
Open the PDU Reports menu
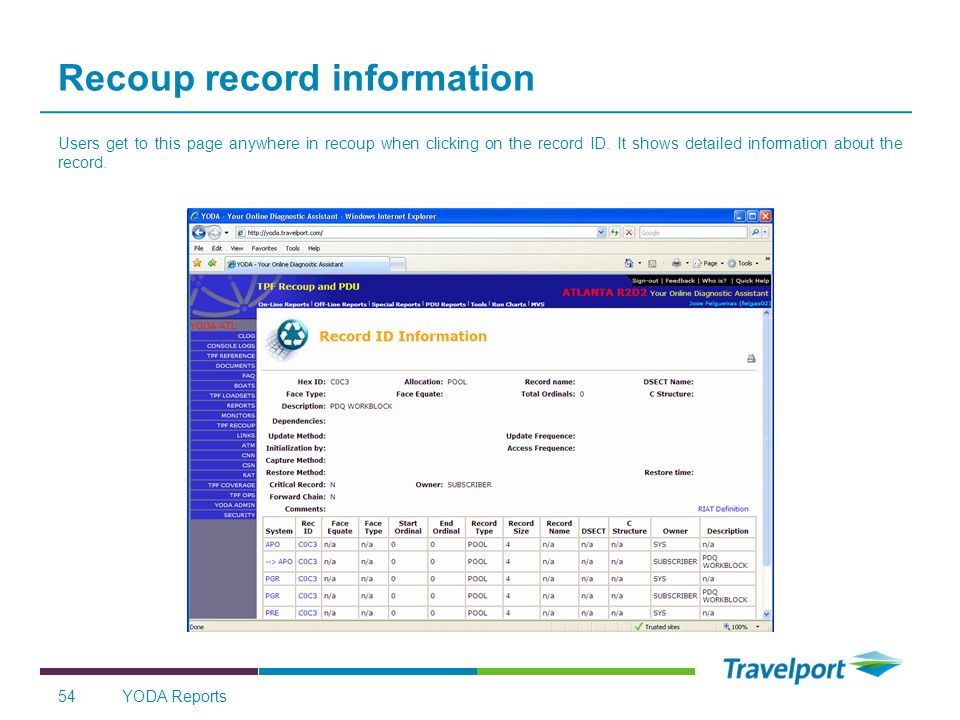coord(446,304)
